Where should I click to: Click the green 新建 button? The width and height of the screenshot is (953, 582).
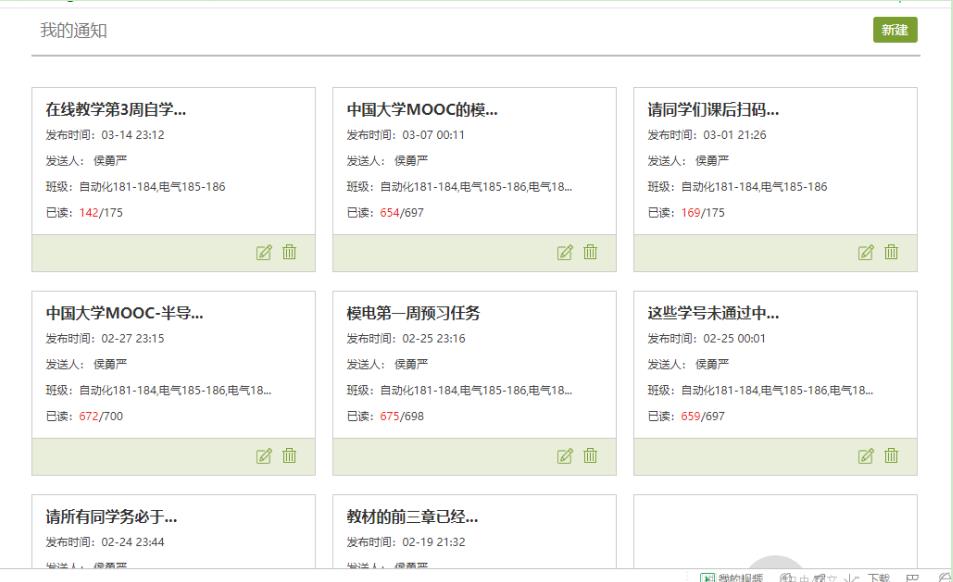point(895,30)
